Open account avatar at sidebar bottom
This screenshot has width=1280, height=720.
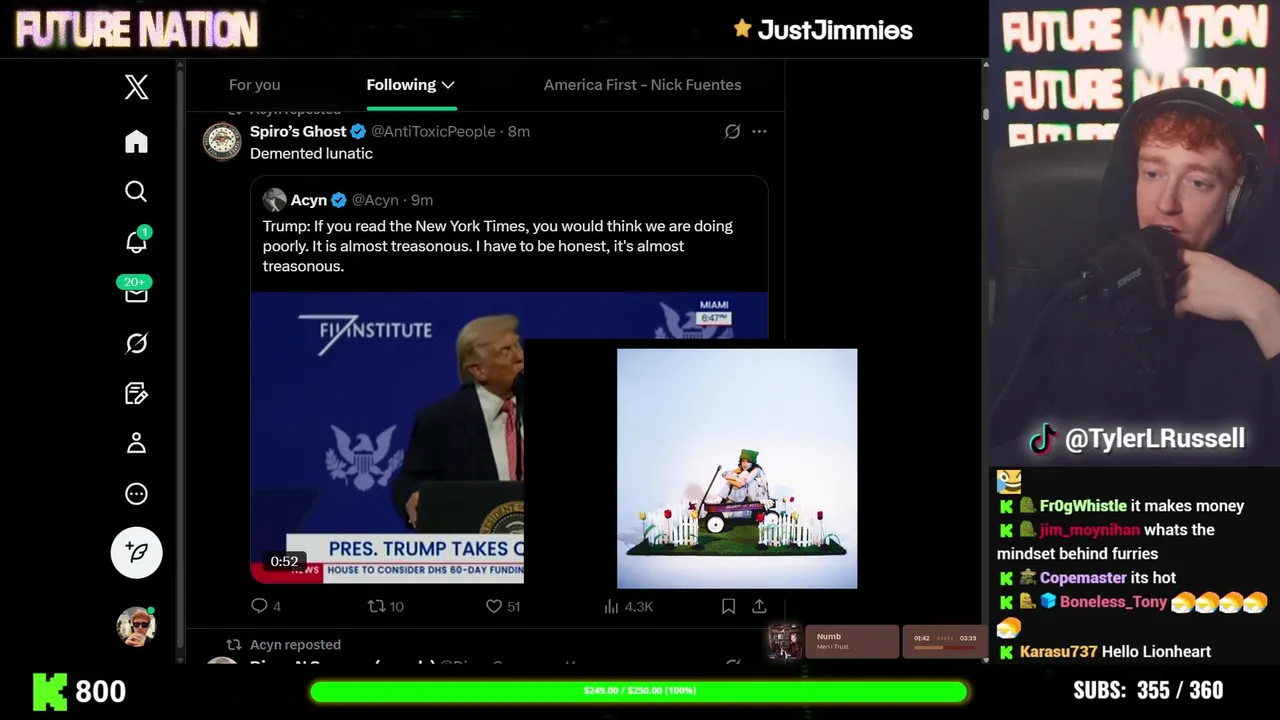pos(136,626)
